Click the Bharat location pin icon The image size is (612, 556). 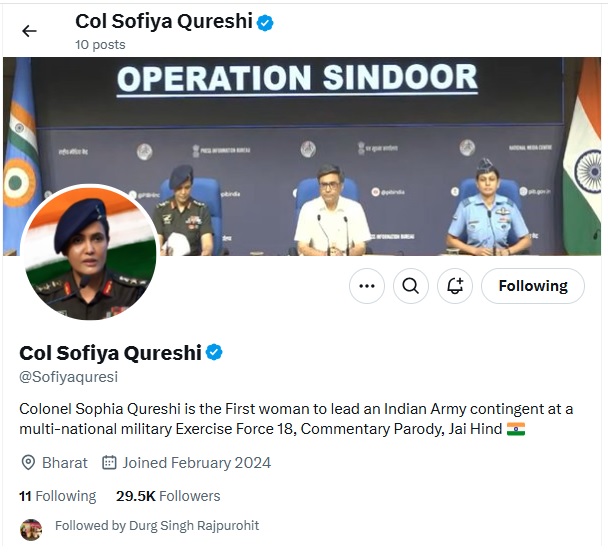click(x=28, y=465)
